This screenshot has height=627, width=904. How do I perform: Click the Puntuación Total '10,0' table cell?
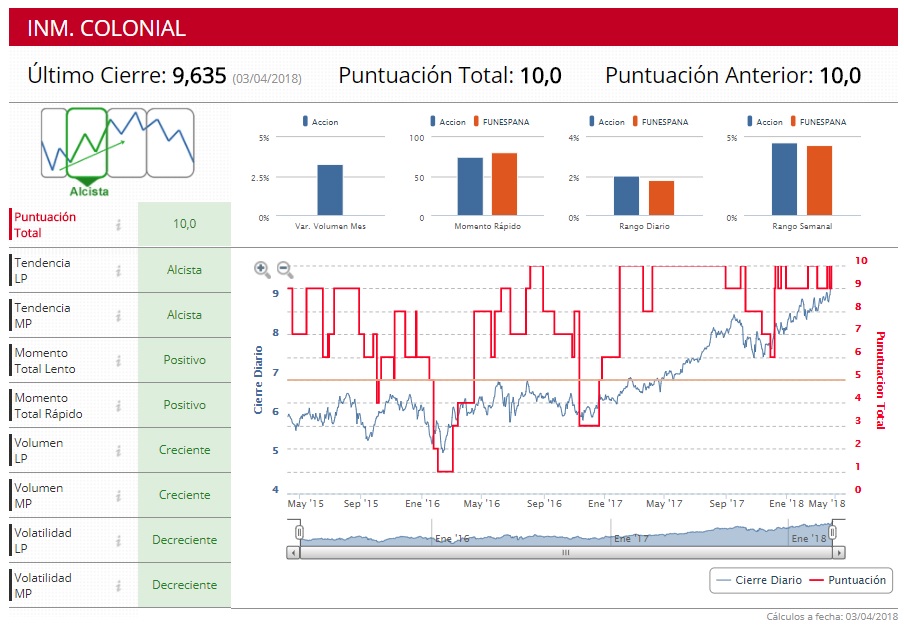point(184,224)
